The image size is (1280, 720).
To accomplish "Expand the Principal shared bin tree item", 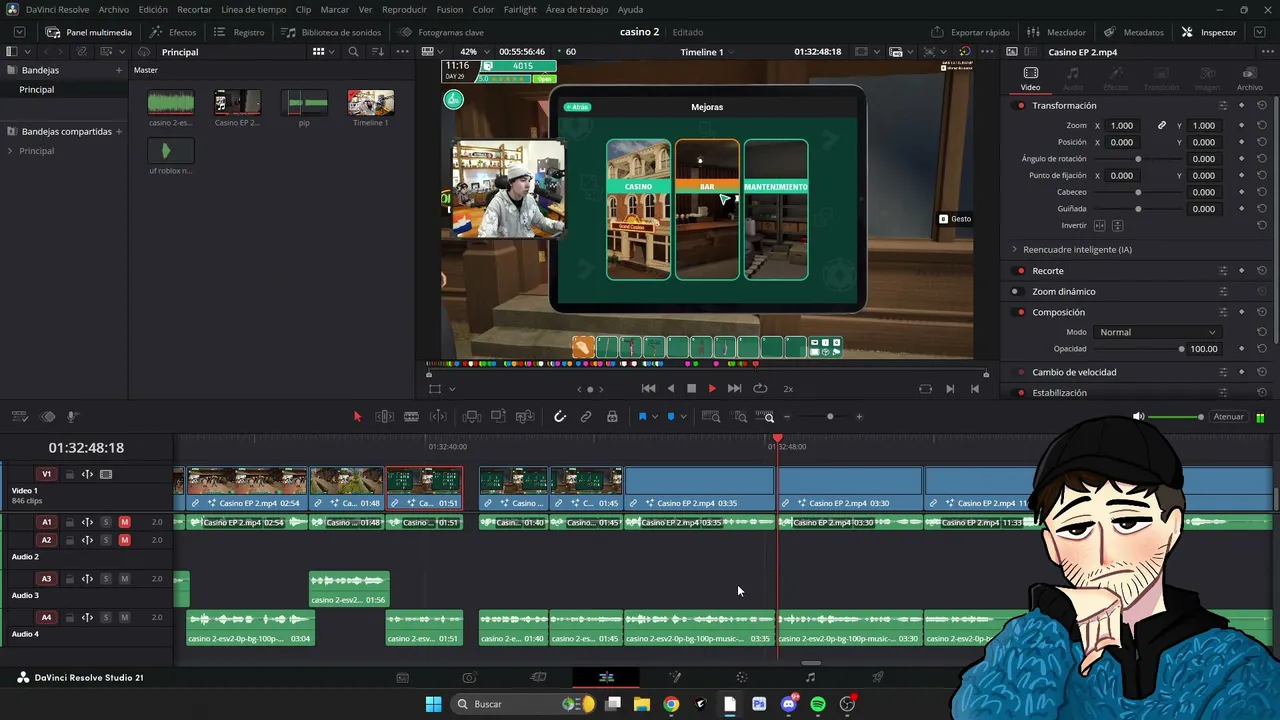I will click(10, 151).
